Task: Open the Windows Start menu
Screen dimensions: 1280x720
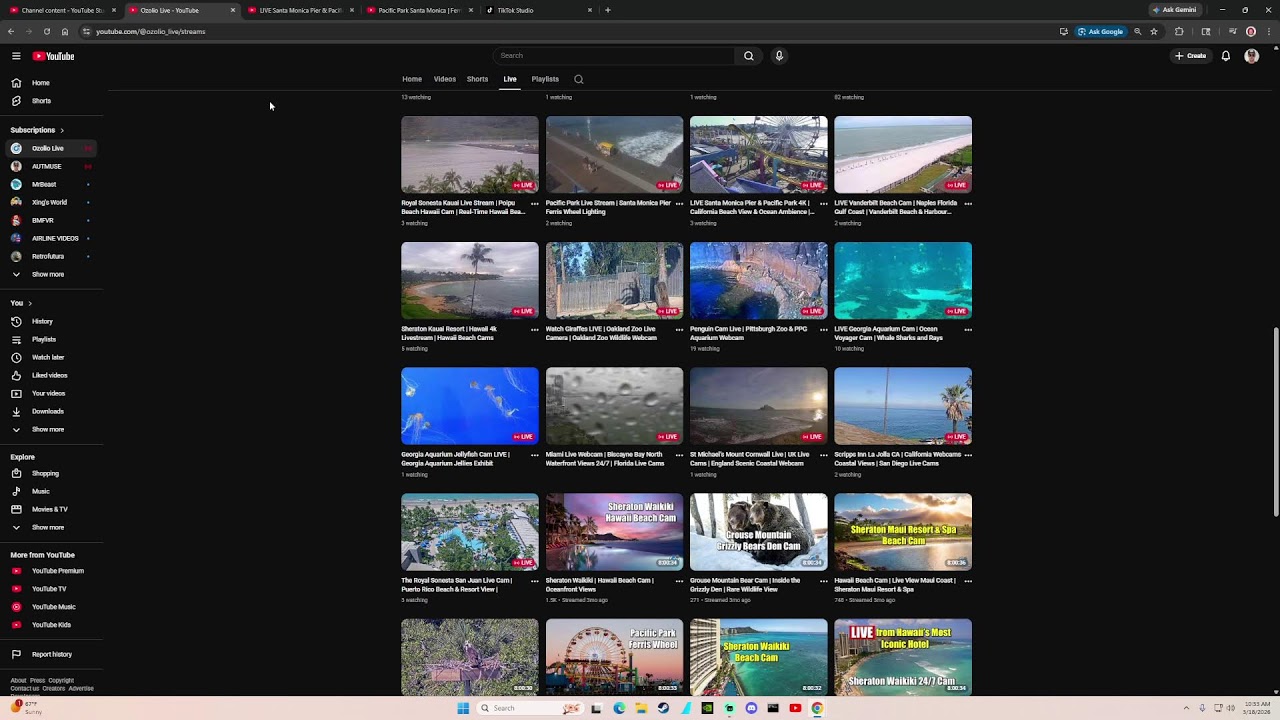Action: click(x=462, y=708)
